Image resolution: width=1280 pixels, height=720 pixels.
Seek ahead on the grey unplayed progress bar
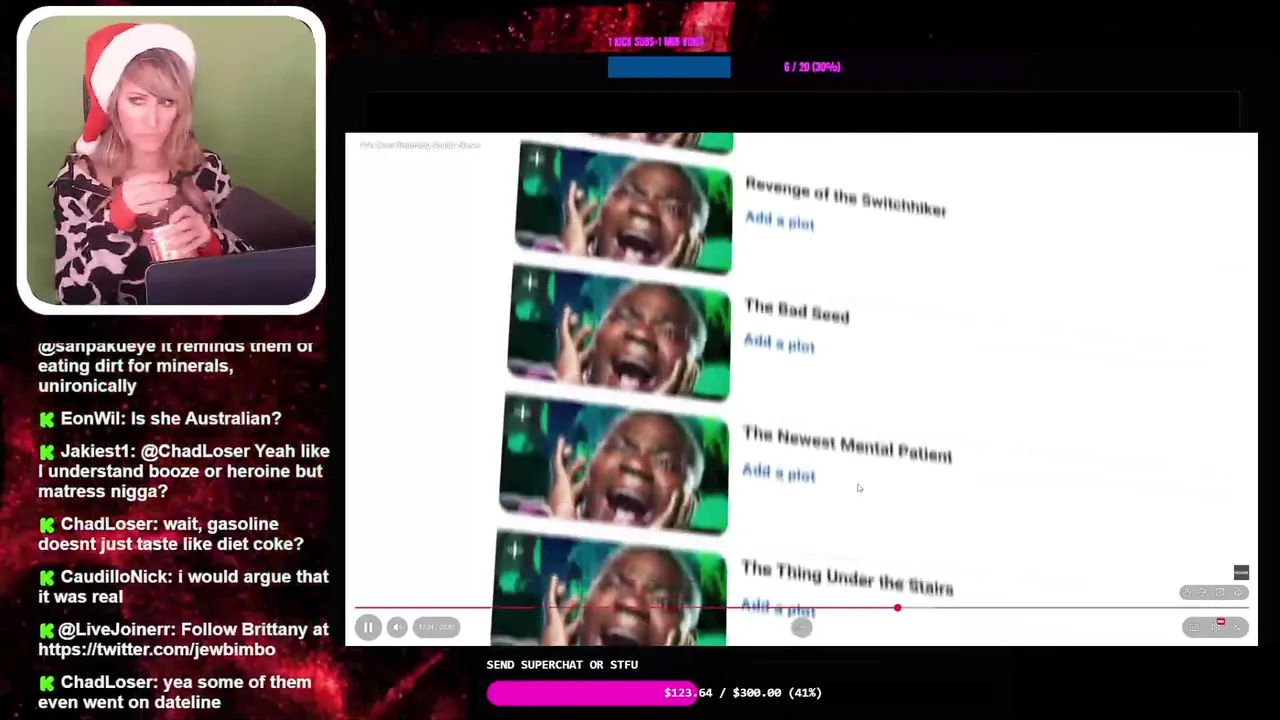1075,608
